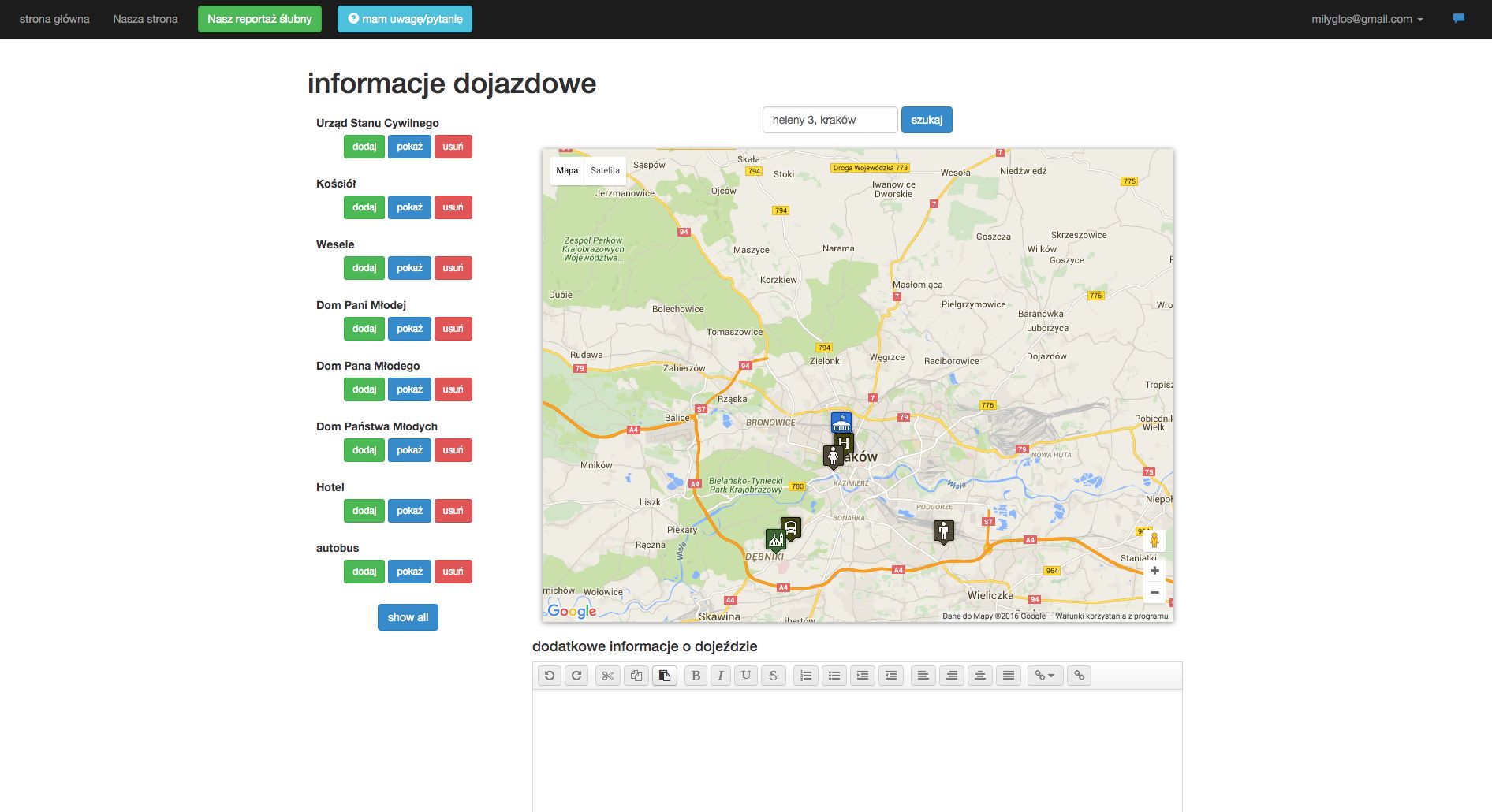Select the groom's house marker near Podgórze
The width and height of the screenshot is (1492, 812).
click(x=944, y=531)
